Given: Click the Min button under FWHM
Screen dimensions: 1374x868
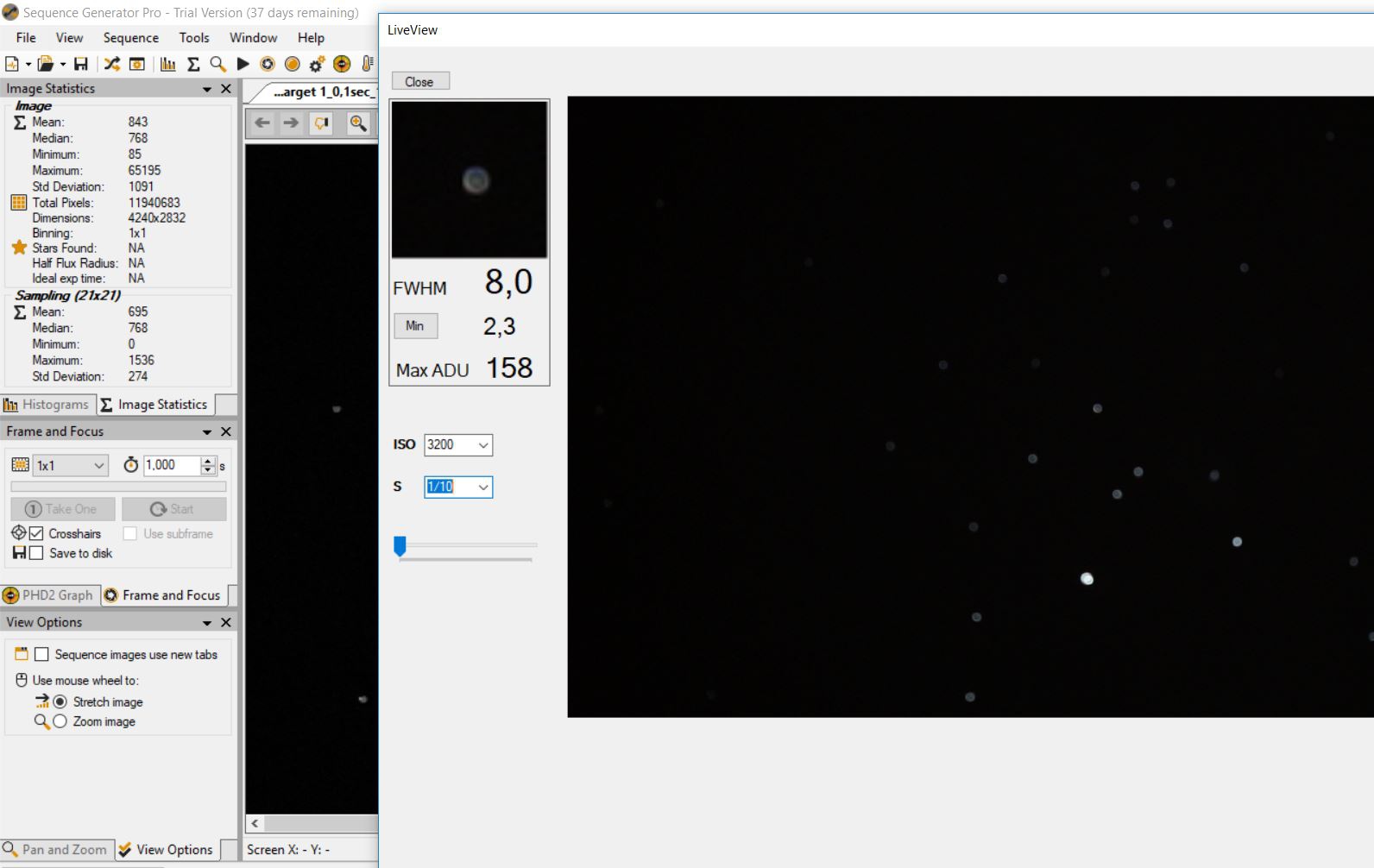Looking at the screenshot, I should coord(415,326).
